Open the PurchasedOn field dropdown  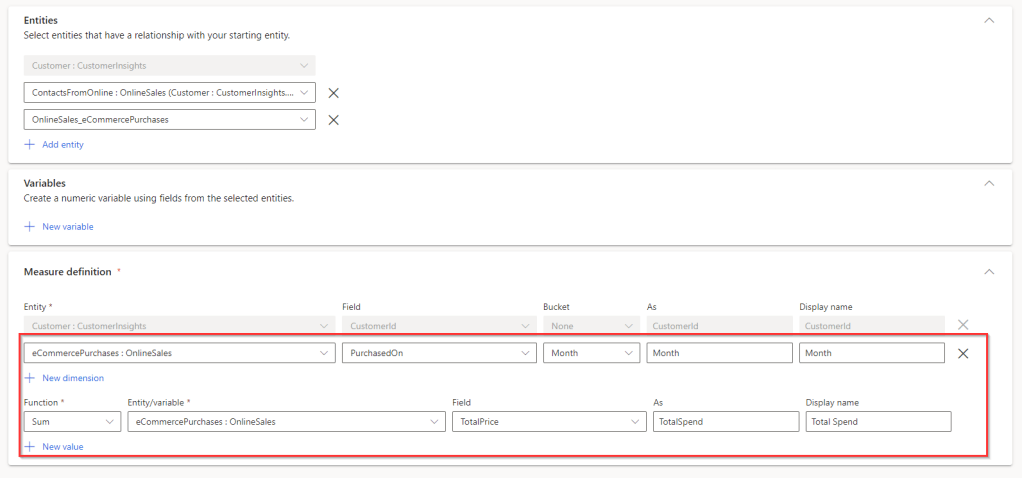click(x=437, y=353)
